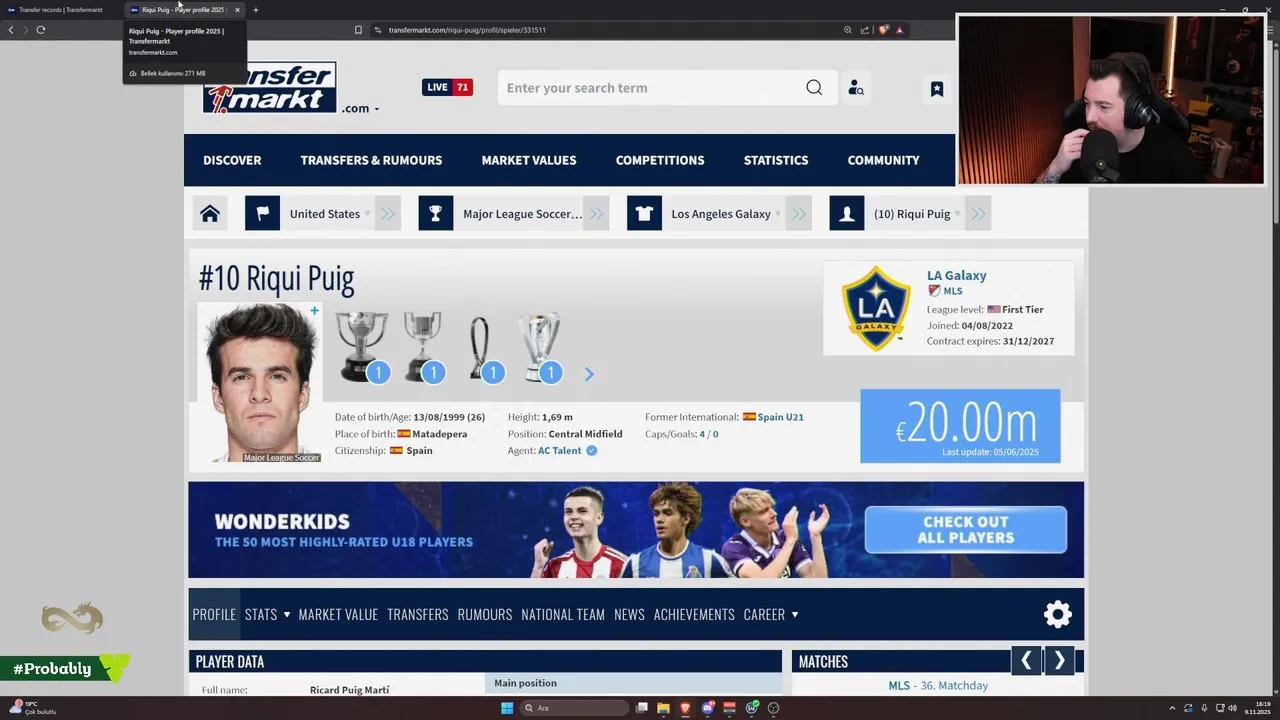This screenshot has height=720, width=1280.
Task: Click the WONDERKIDS banner heading
Action: tap(282, 521)
